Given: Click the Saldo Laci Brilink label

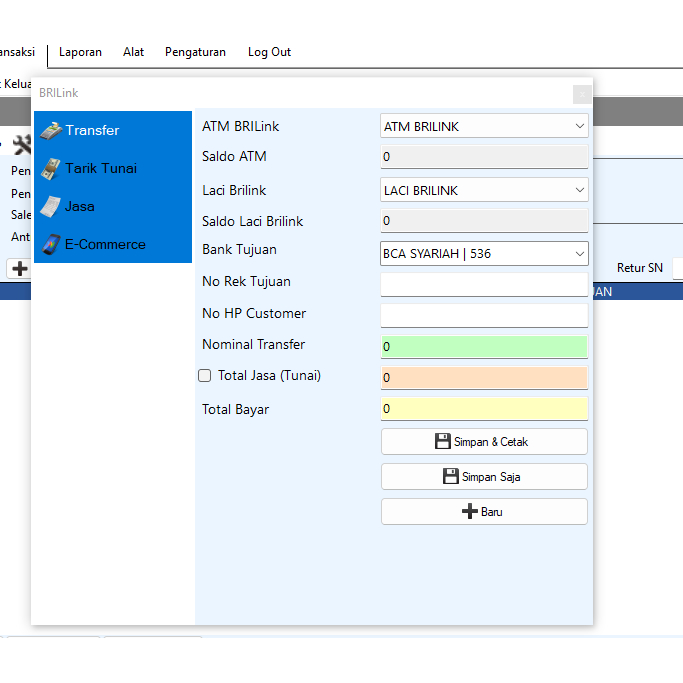Looking at the screenshot, I should [252, 221].
